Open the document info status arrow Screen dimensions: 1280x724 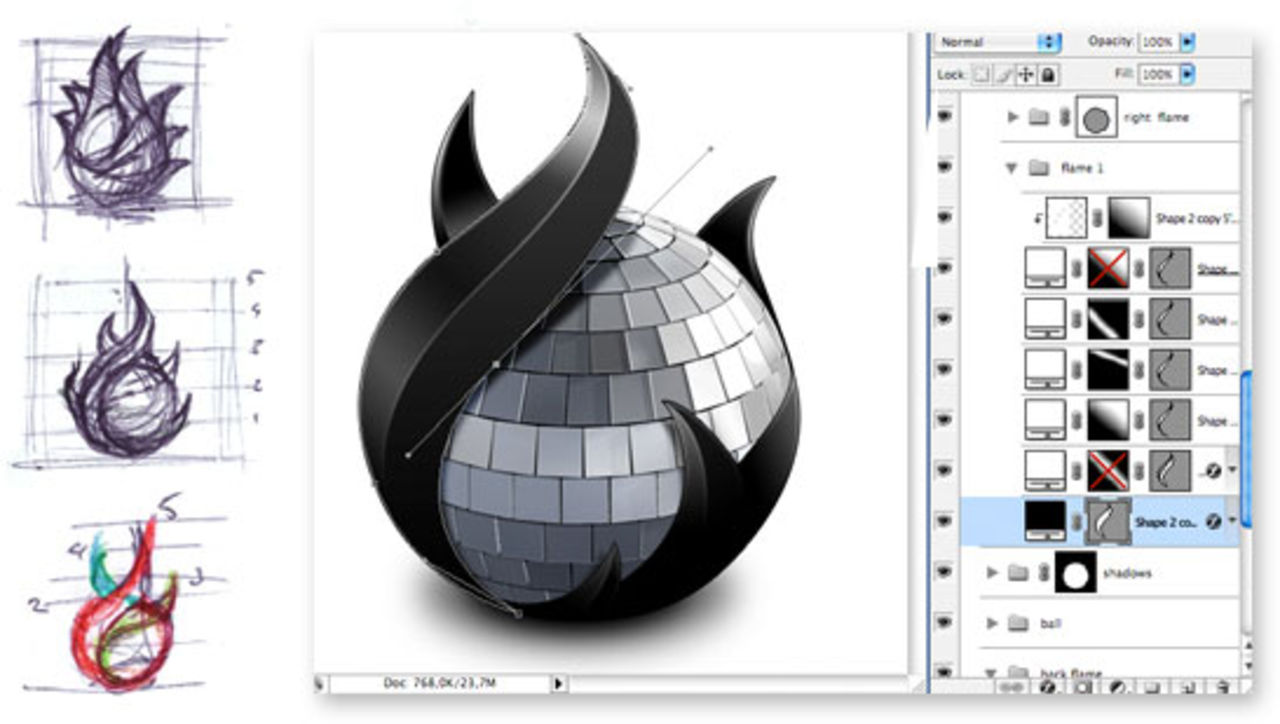pyautogui.click(x=558, y=683)
